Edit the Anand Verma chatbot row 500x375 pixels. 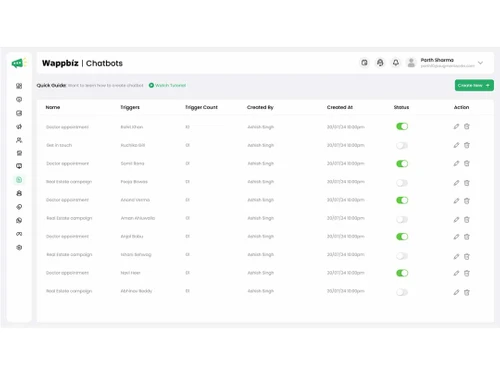456,201
